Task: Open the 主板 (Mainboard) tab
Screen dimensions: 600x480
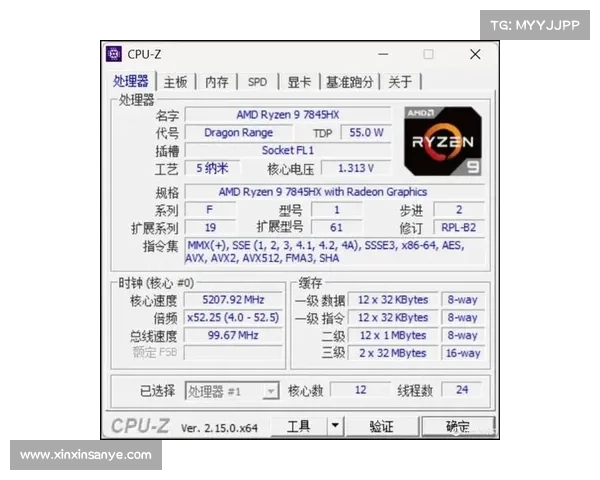Action: coord(176,82)
